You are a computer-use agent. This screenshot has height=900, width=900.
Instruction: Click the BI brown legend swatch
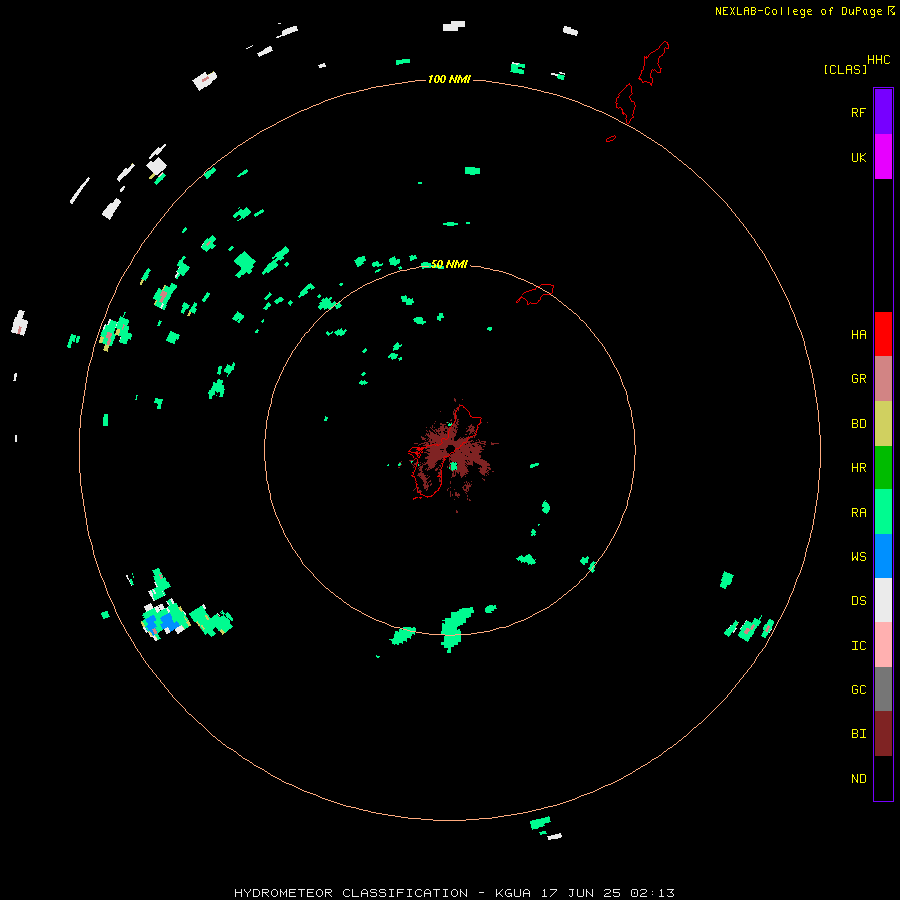(x=883, y=734)
